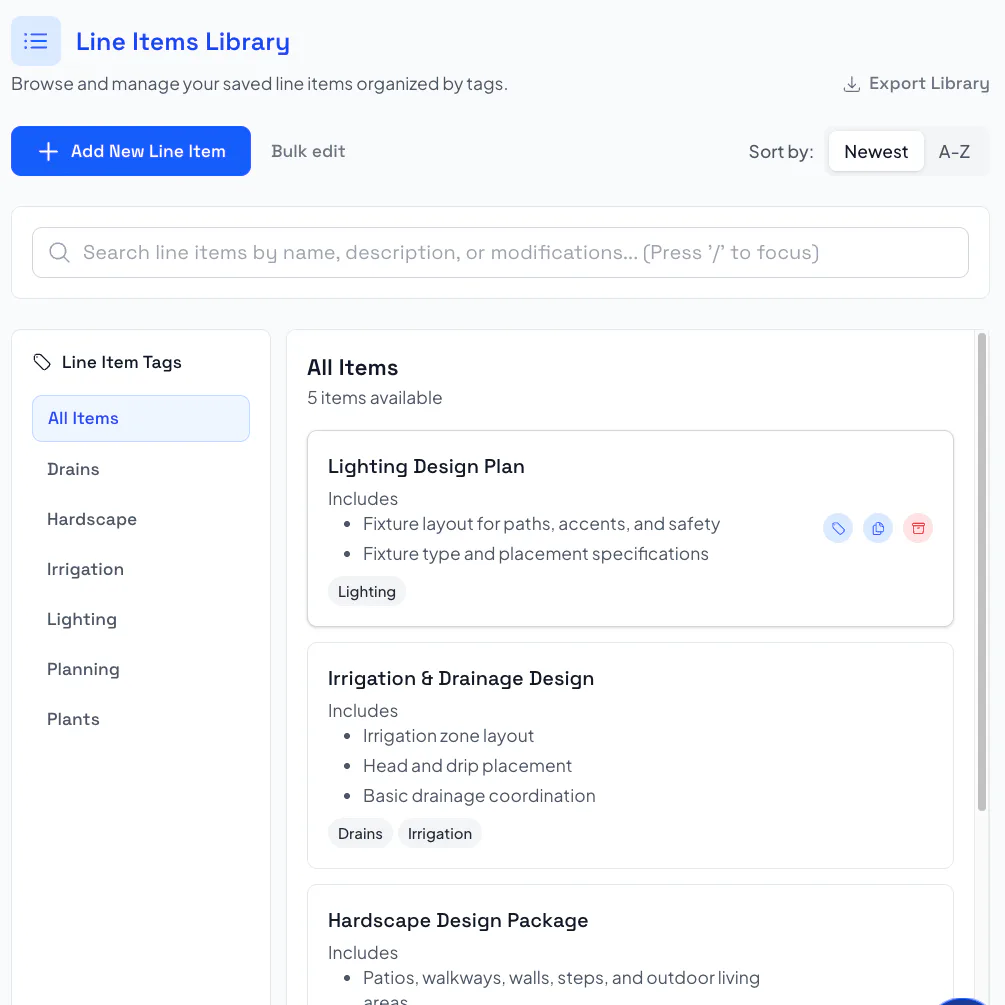Click 'Irrigation zone layout' bullet text
This screenshot has height=1005, width=1005.
coord(449,736)
